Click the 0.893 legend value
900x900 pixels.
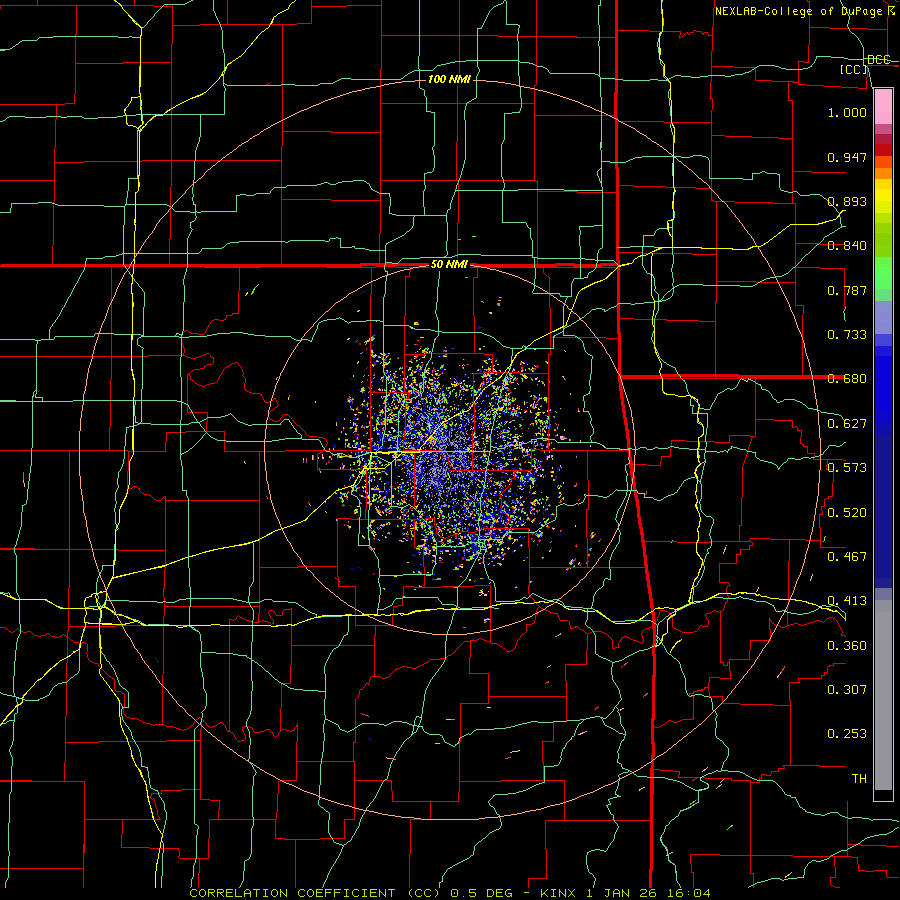(x=847, y=201)
